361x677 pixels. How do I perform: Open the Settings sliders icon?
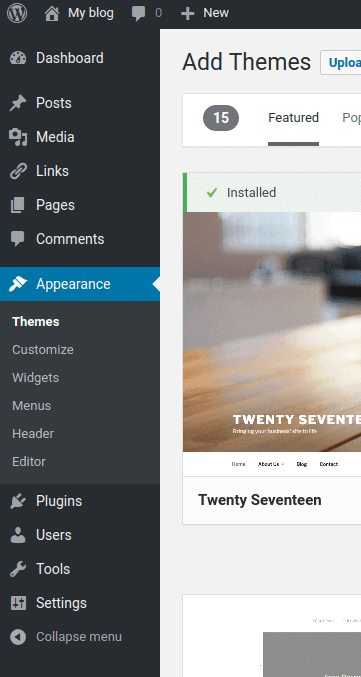[18, 603]
